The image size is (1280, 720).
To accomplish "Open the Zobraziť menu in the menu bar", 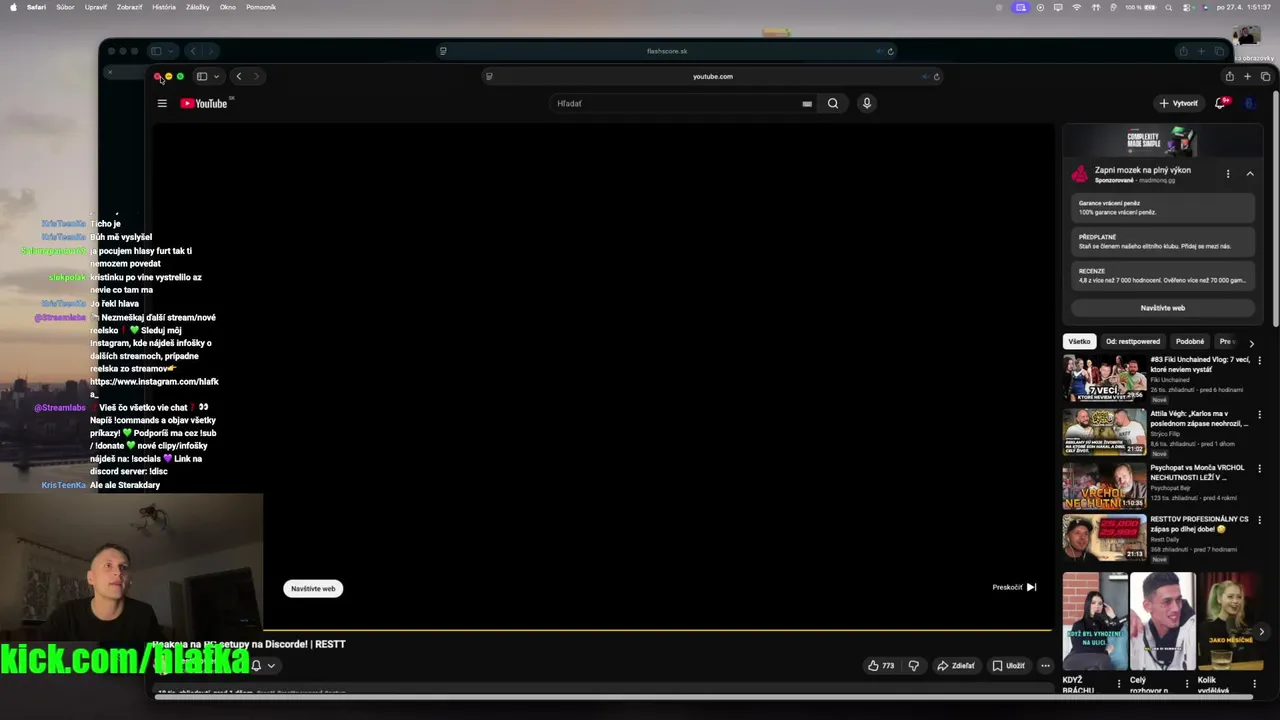I will click(x=129, y=7).
